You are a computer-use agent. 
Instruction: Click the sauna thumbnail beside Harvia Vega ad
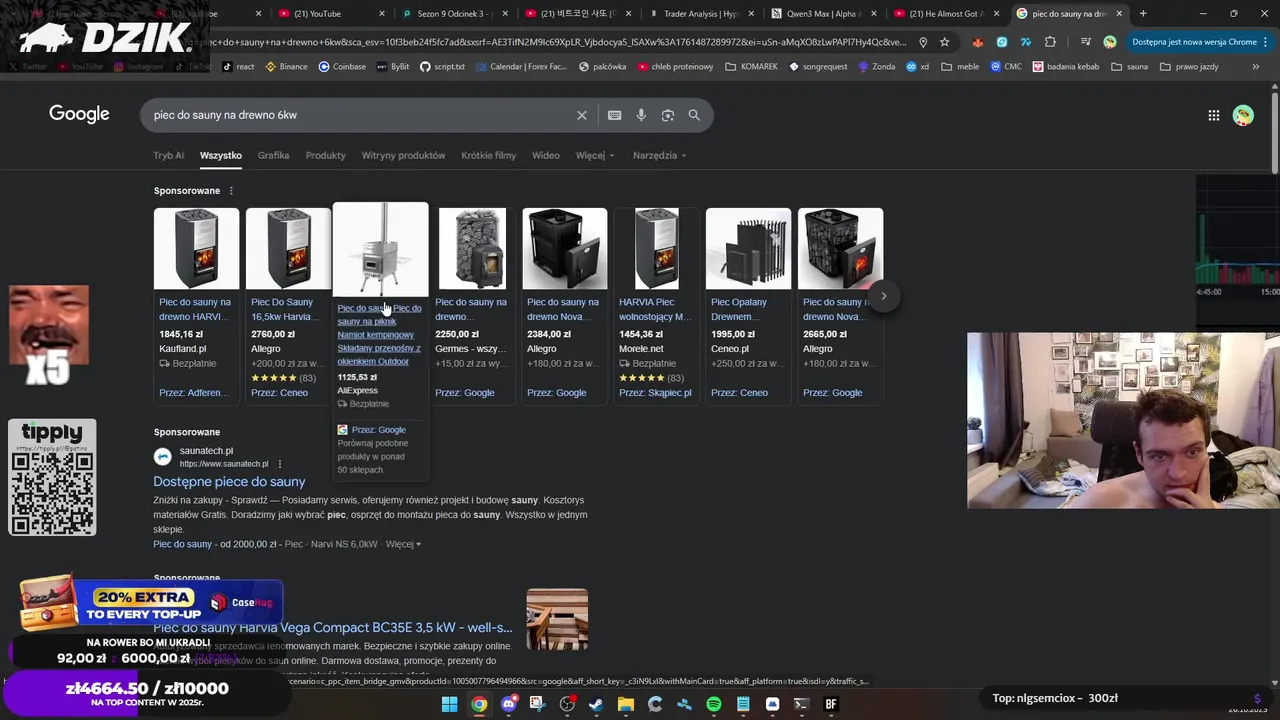point(557,619)
